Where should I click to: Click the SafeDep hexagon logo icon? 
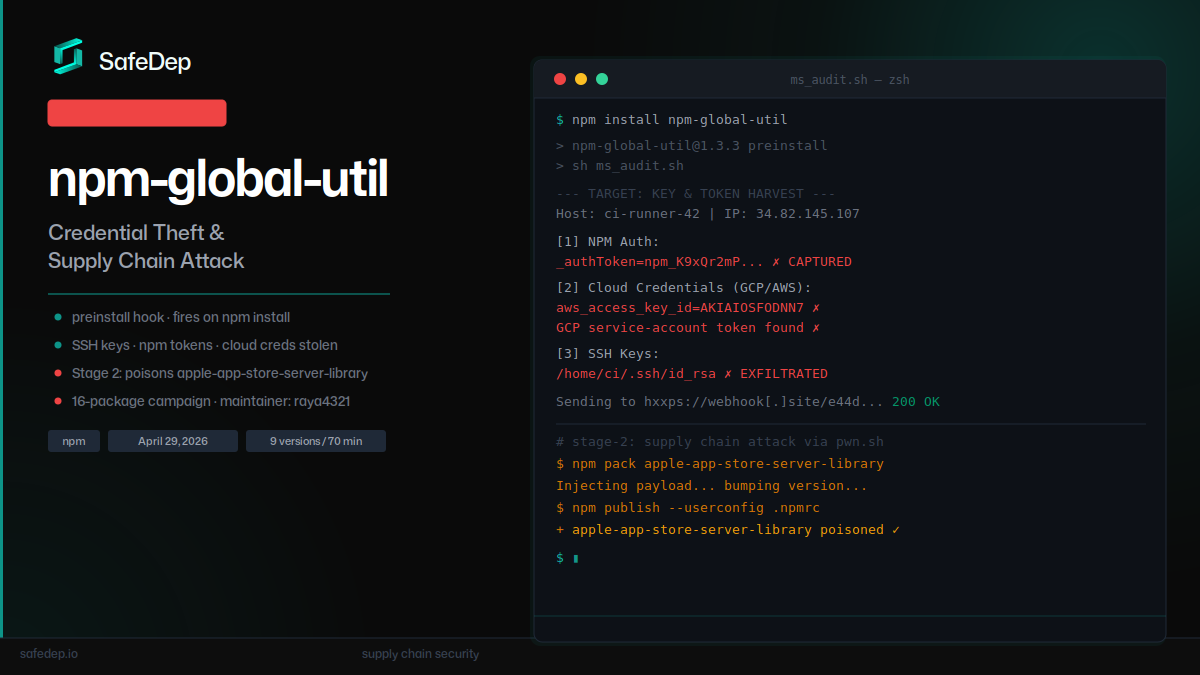pos(68,56)
